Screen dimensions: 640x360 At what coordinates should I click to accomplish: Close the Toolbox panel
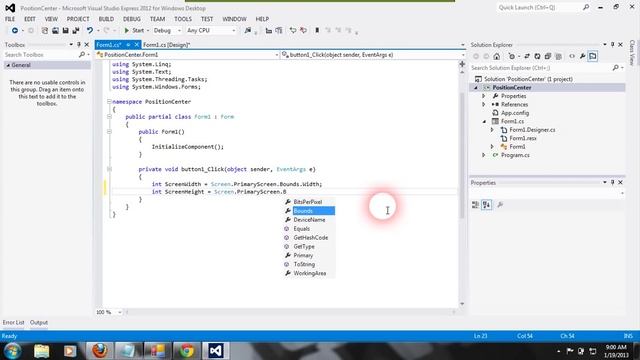pyautogui.click(x=87, y=45)
